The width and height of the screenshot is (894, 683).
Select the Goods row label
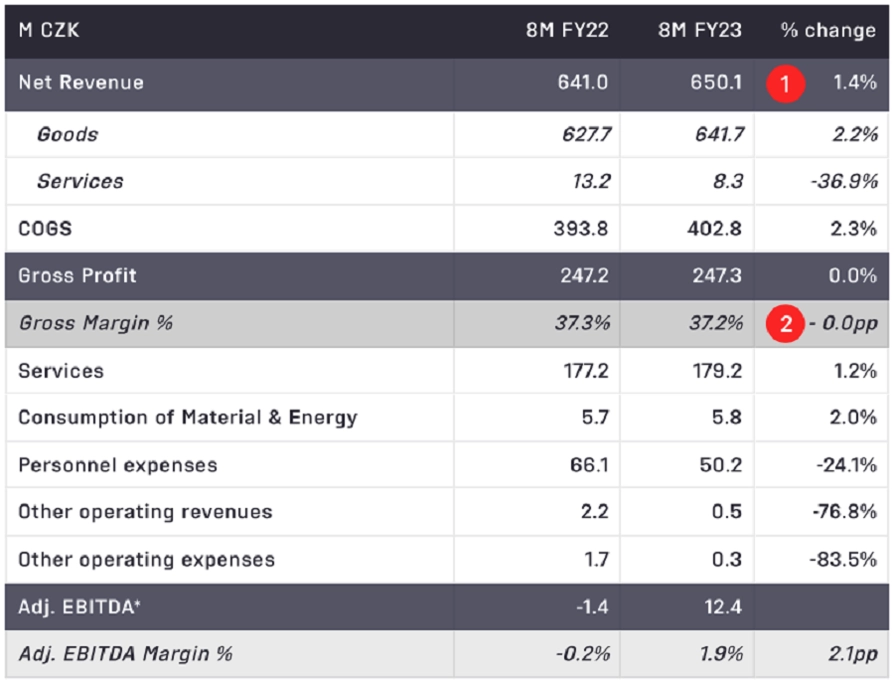point(67,134)
